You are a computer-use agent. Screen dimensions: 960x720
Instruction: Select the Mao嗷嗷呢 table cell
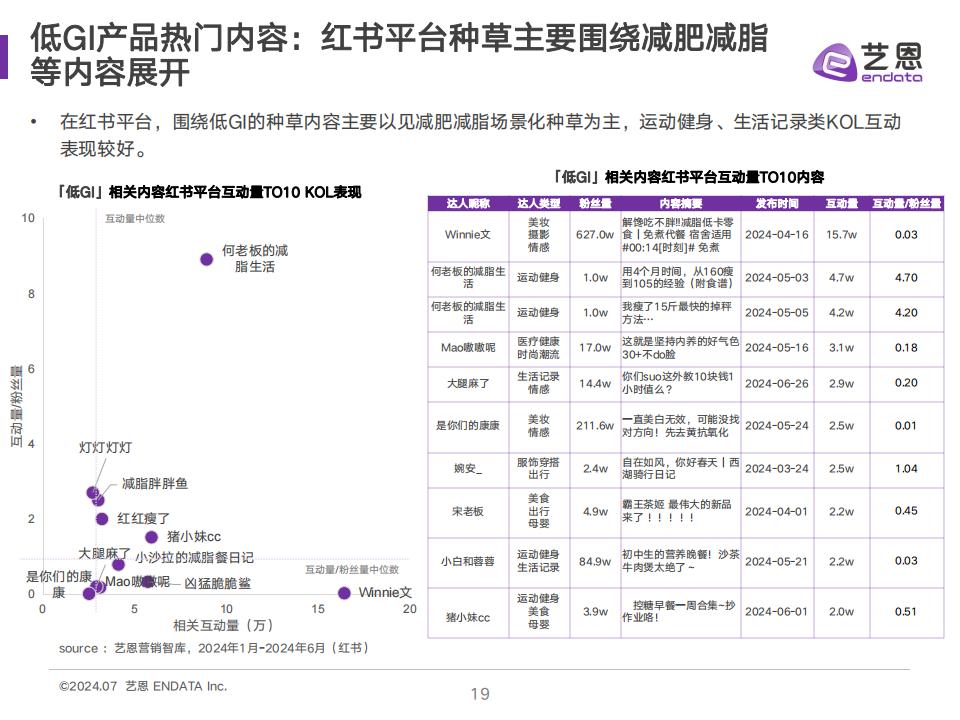click(468, 348)
